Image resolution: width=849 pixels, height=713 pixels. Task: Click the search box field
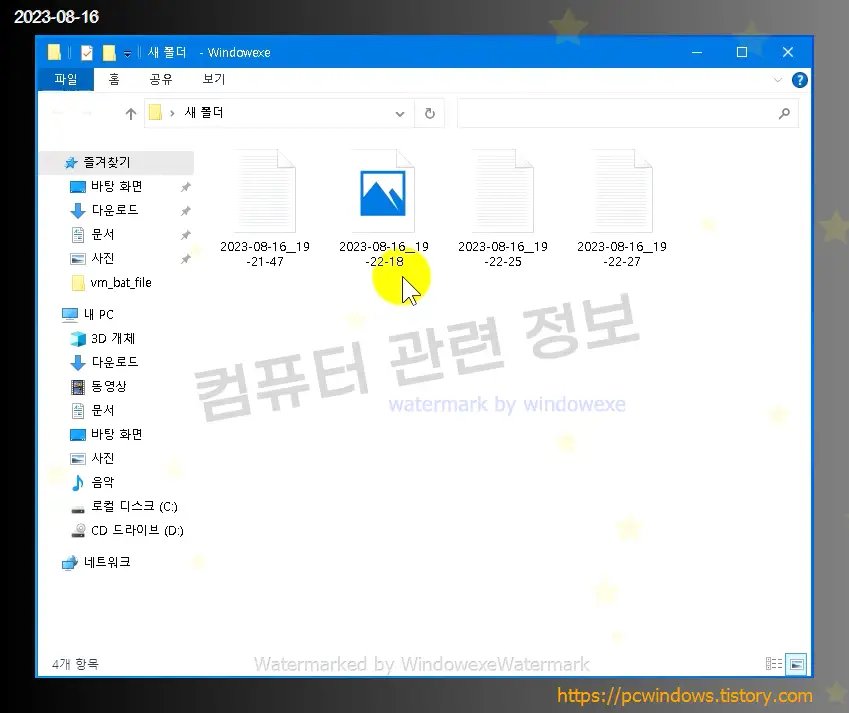tap(628, 114)
